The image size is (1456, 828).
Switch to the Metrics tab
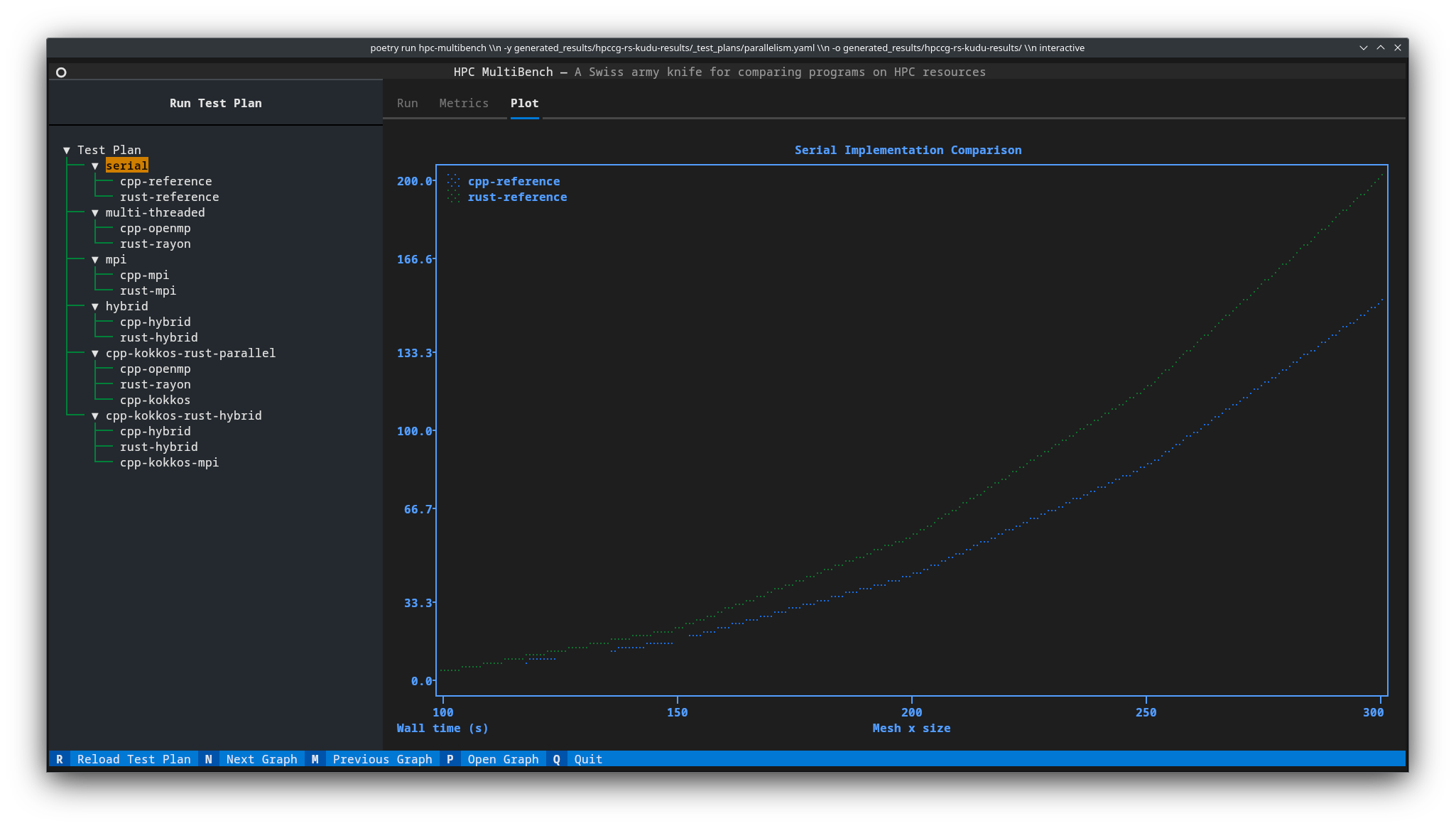(464, 104)
